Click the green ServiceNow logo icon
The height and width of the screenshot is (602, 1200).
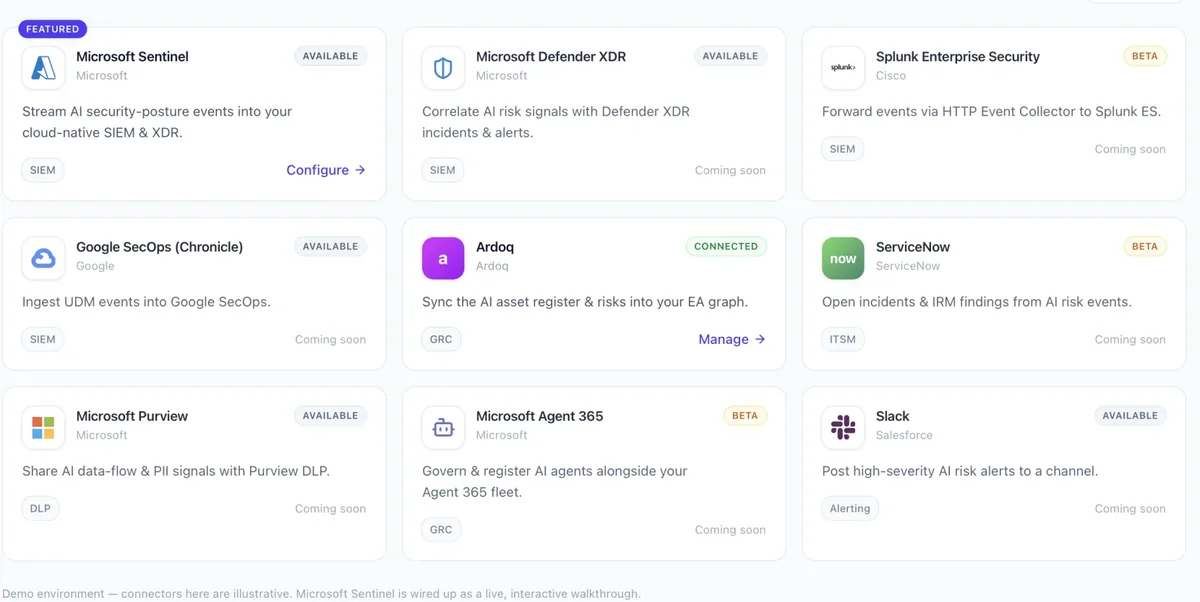(843, 258)
